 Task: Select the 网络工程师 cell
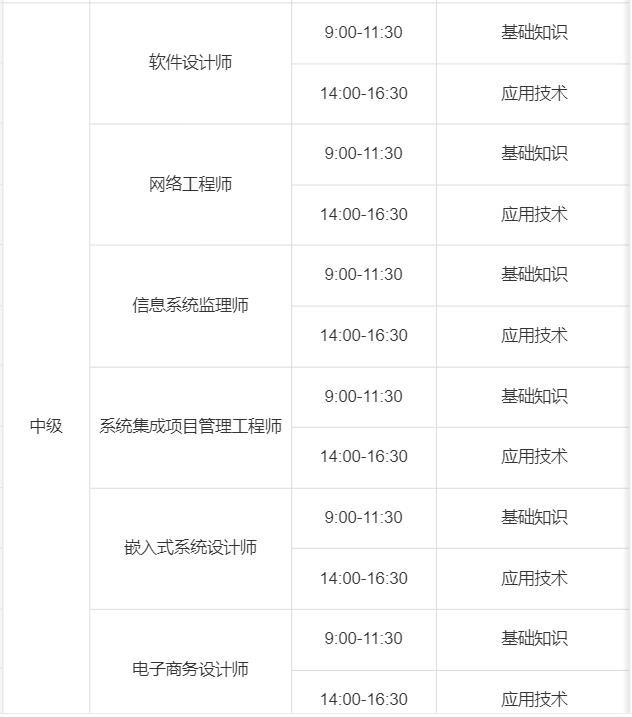click(190, 184)
